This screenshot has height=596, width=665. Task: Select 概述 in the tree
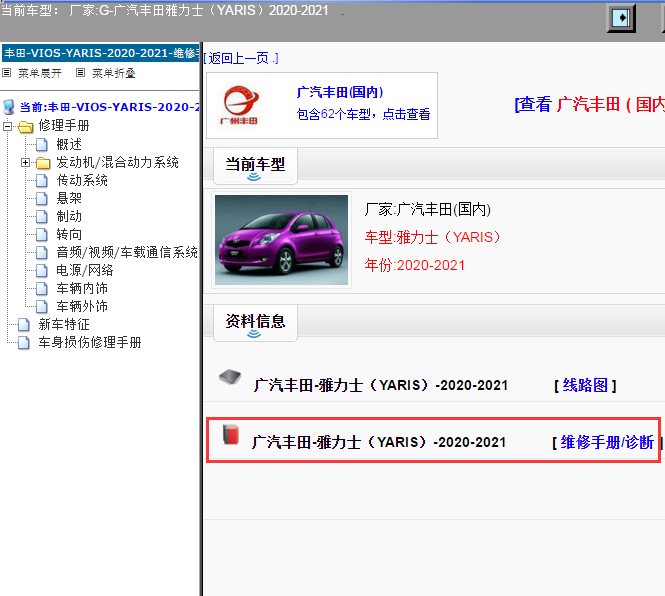[x=69, y=145]
